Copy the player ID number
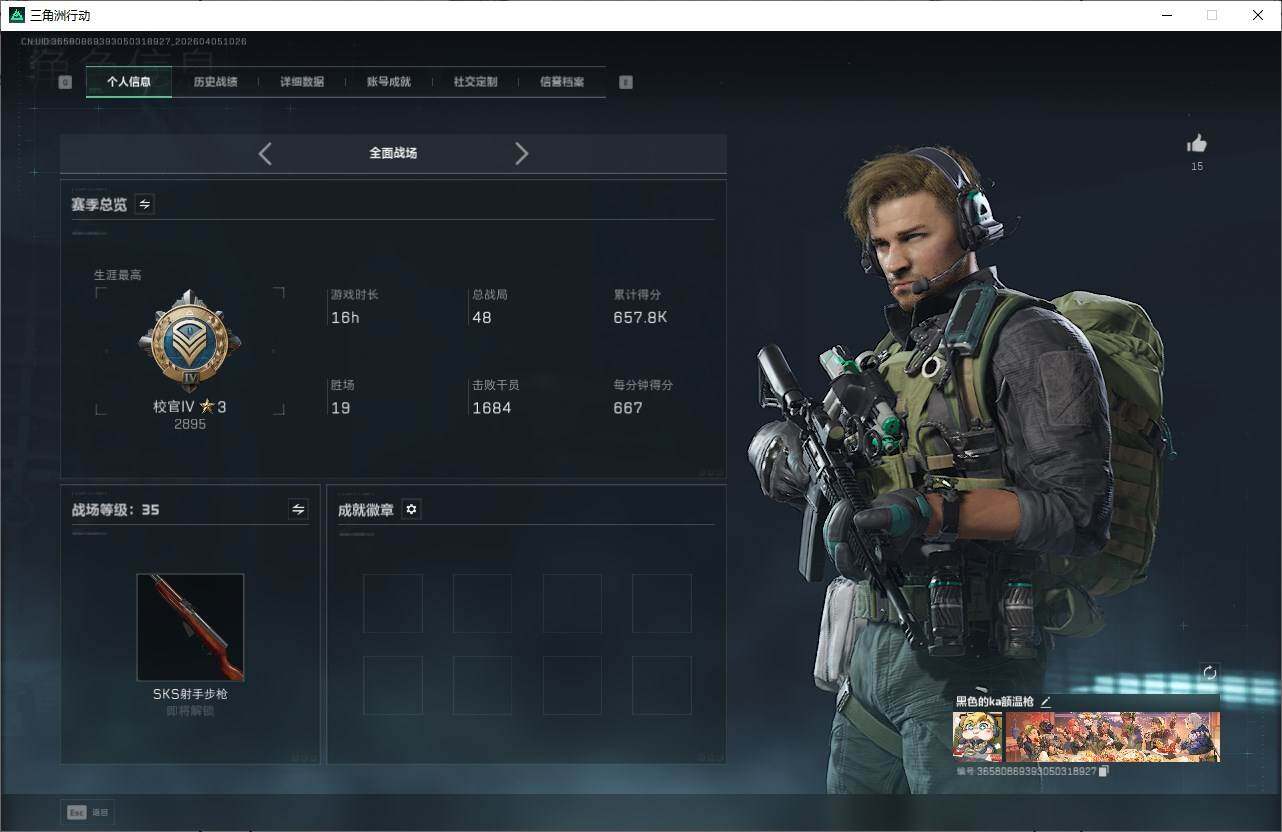This screenshot has width=1282, height=832. [1104, 771]
